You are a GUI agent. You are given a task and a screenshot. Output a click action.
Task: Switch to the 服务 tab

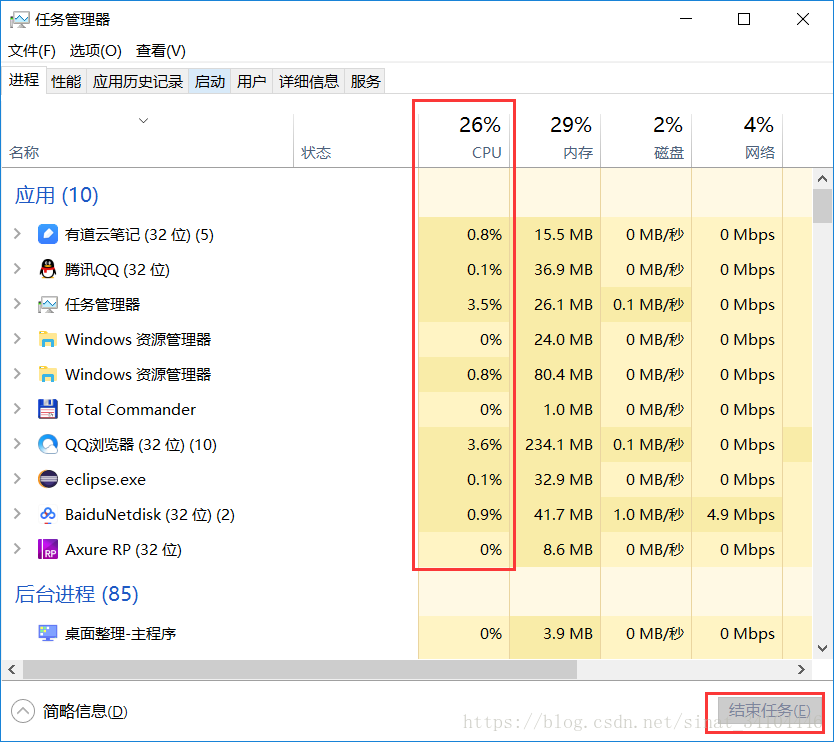[365, 81]
